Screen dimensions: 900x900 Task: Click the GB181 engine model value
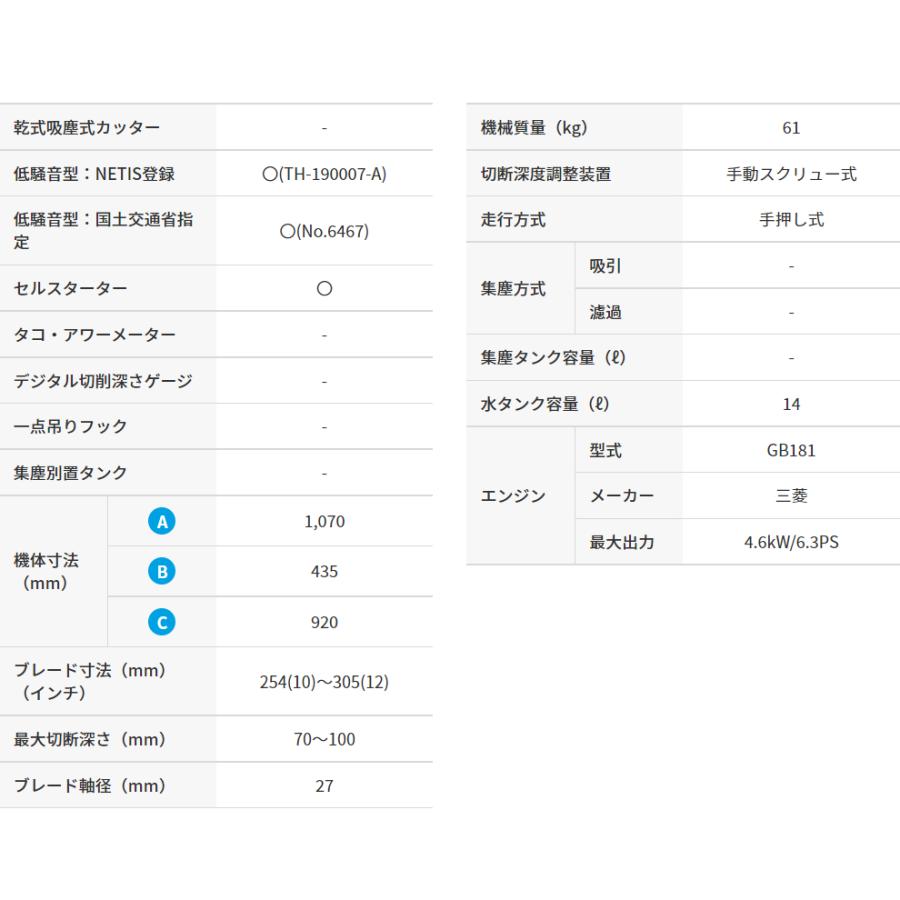coord(791,451)
